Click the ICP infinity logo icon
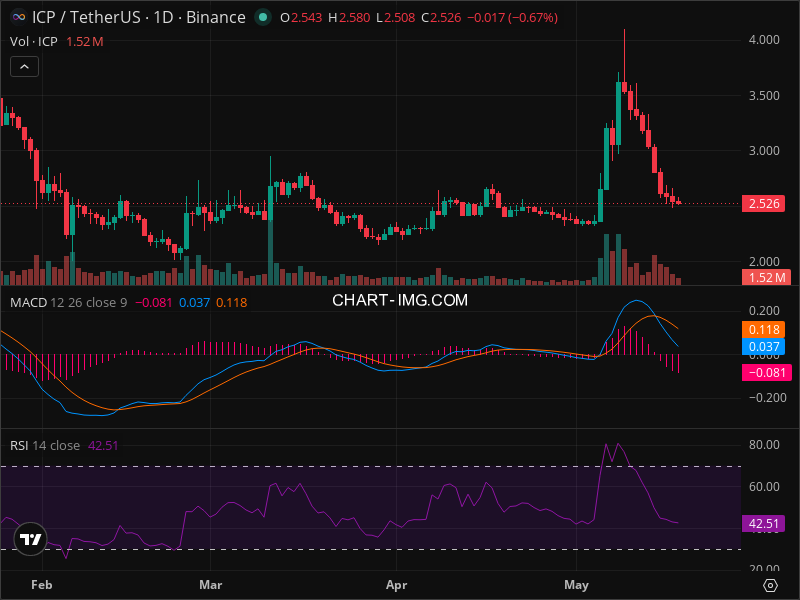Viewport: 800px width, 600px height. click(x=19, y=17)
